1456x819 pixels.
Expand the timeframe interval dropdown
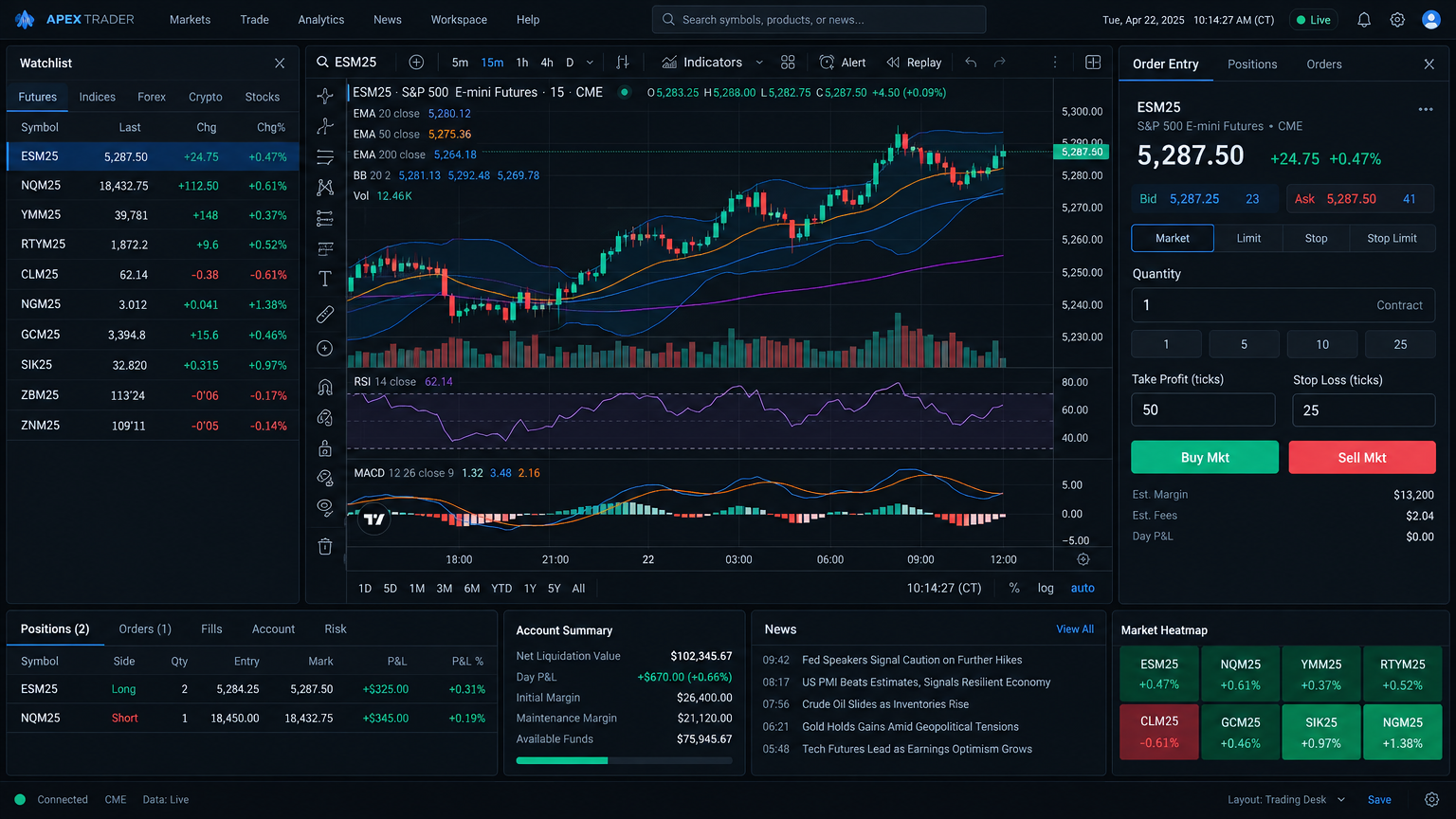pyautogui.click(x=590, y=63)
